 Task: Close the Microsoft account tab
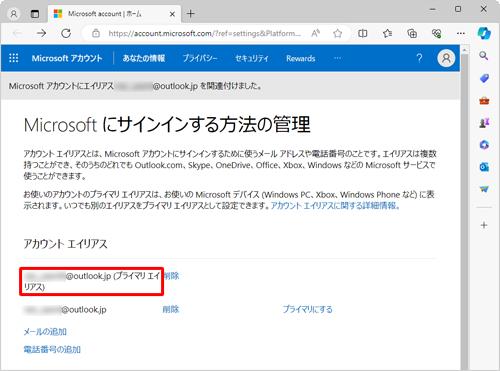[172, 14]
